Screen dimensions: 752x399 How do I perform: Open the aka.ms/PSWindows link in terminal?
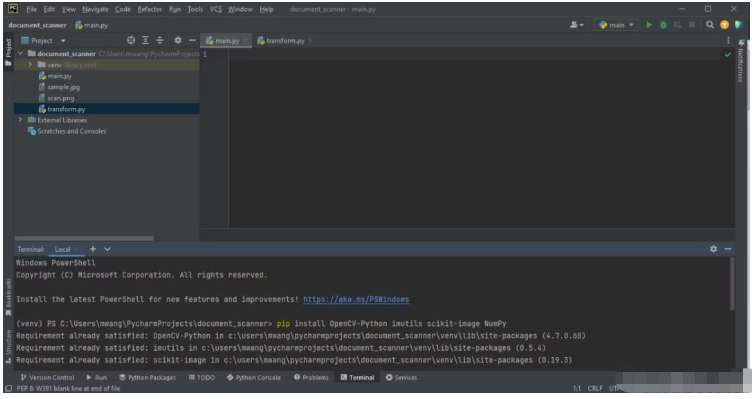pos(356,299)
